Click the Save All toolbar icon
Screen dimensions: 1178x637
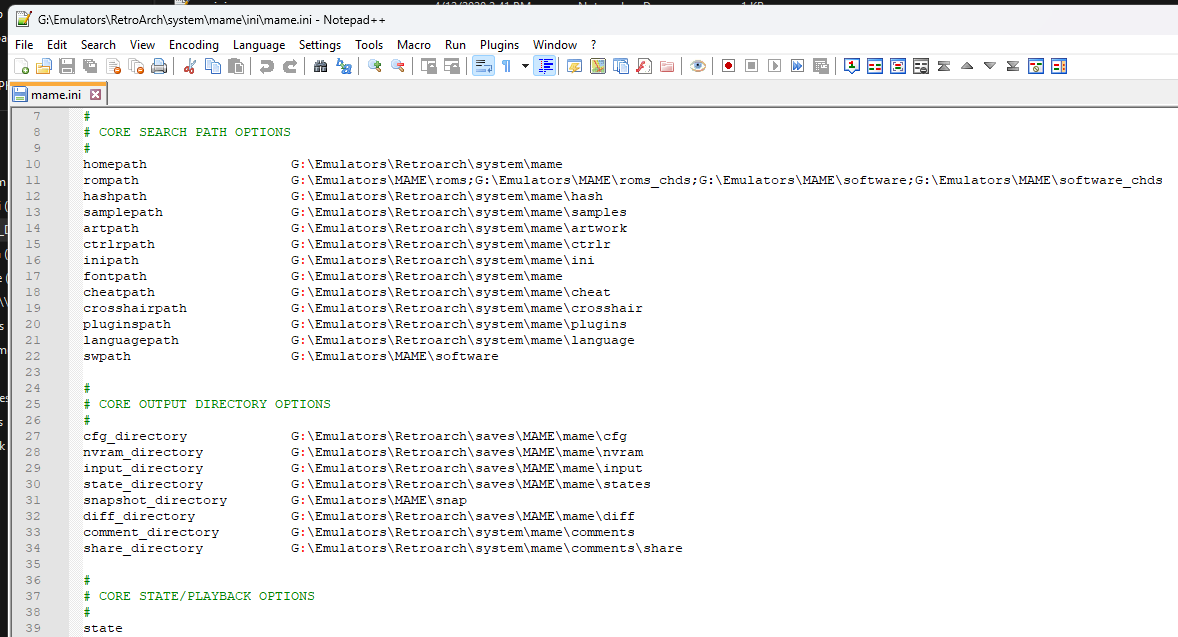90,67
